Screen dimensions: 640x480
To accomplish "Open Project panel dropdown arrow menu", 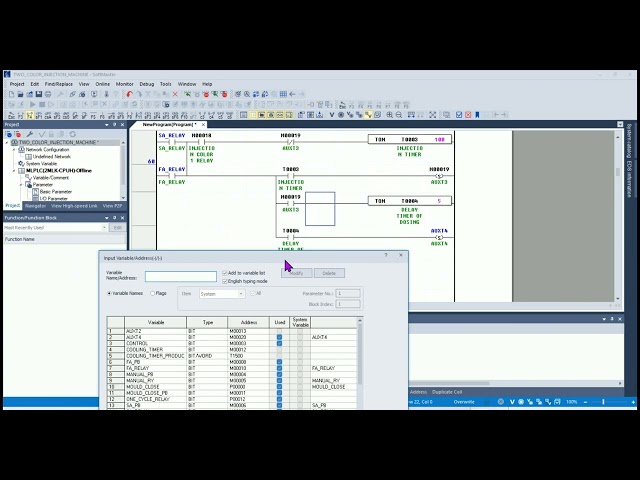I will (x=107, y=125).
